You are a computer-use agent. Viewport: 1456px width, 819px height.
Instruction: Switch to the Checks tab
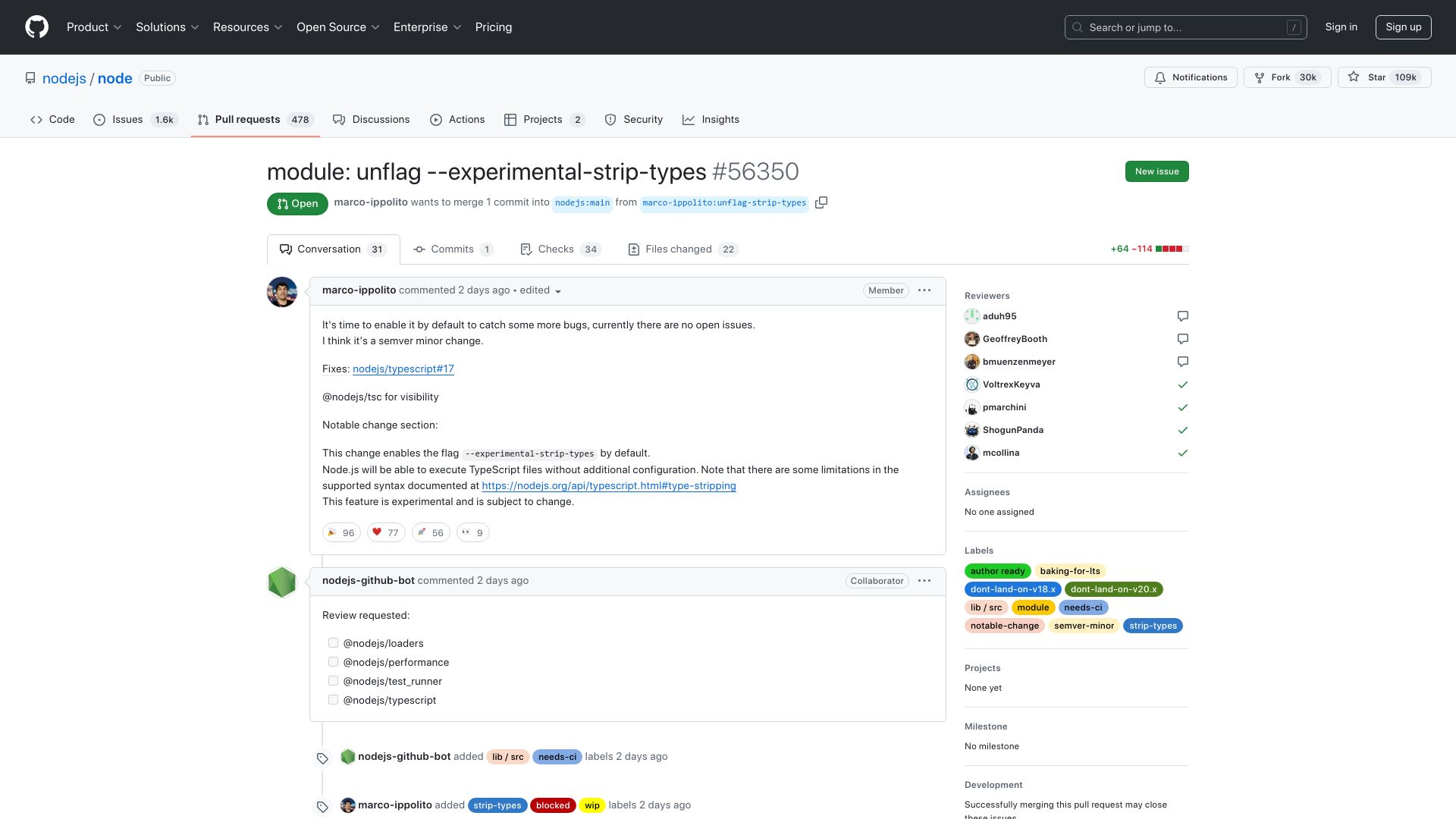pyautogui.click(x=560, y=249)
